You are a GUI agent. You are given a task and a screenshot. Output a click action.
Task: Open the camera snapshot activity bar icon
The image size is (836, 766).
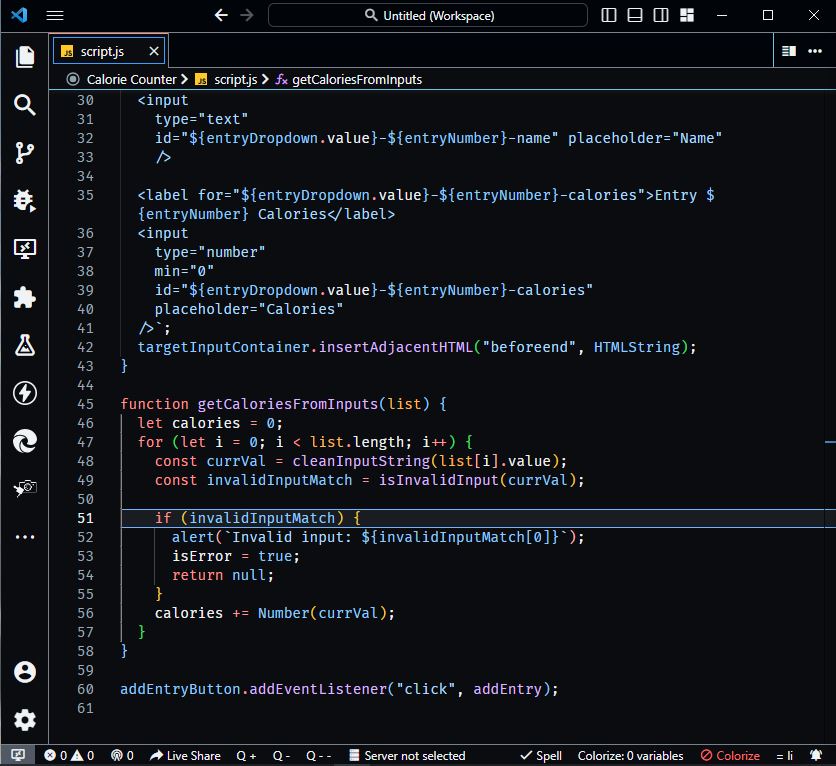tap(25, 488)
